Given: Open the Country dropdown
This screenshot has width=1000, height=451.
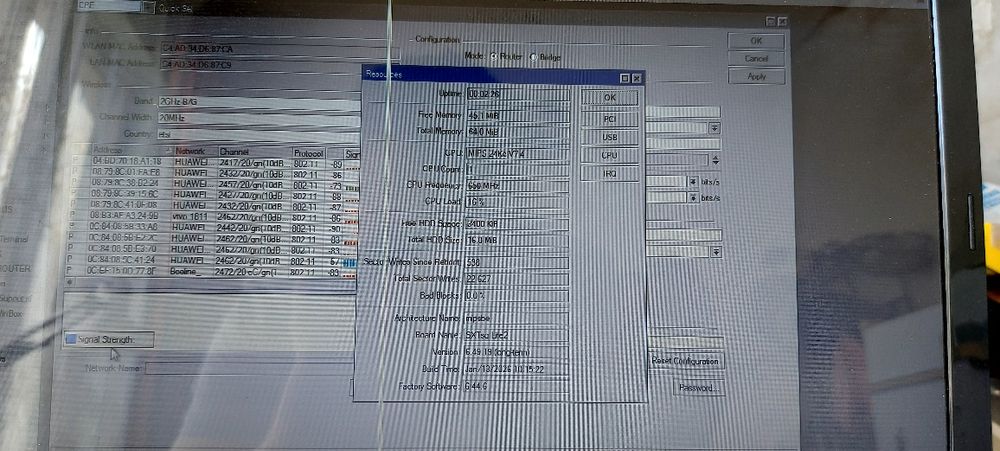Looking at the screenshot, I should coord(258,134).
